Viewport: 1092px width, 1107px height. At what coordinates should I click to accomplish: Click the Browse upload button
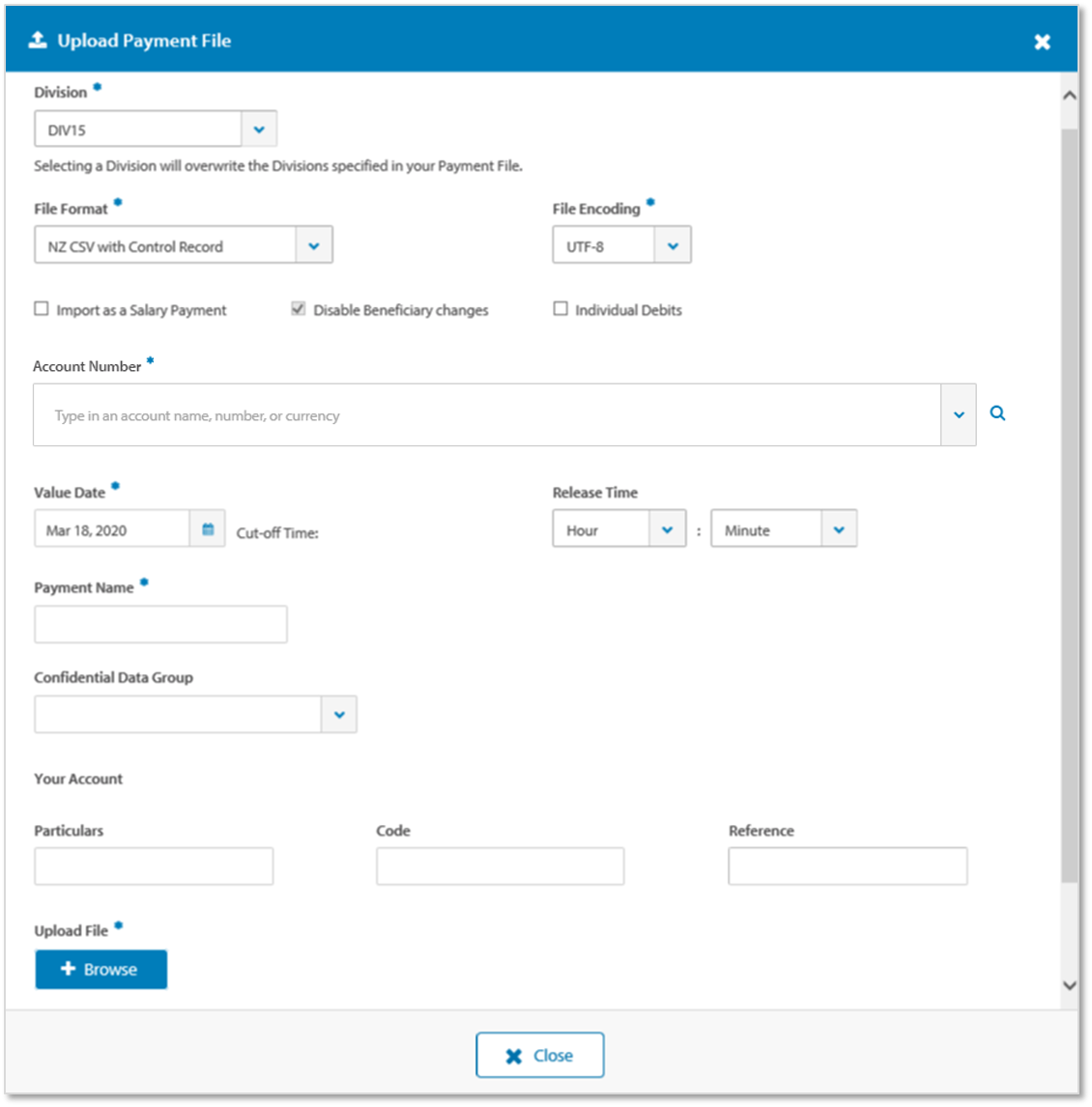pos(101,969)
